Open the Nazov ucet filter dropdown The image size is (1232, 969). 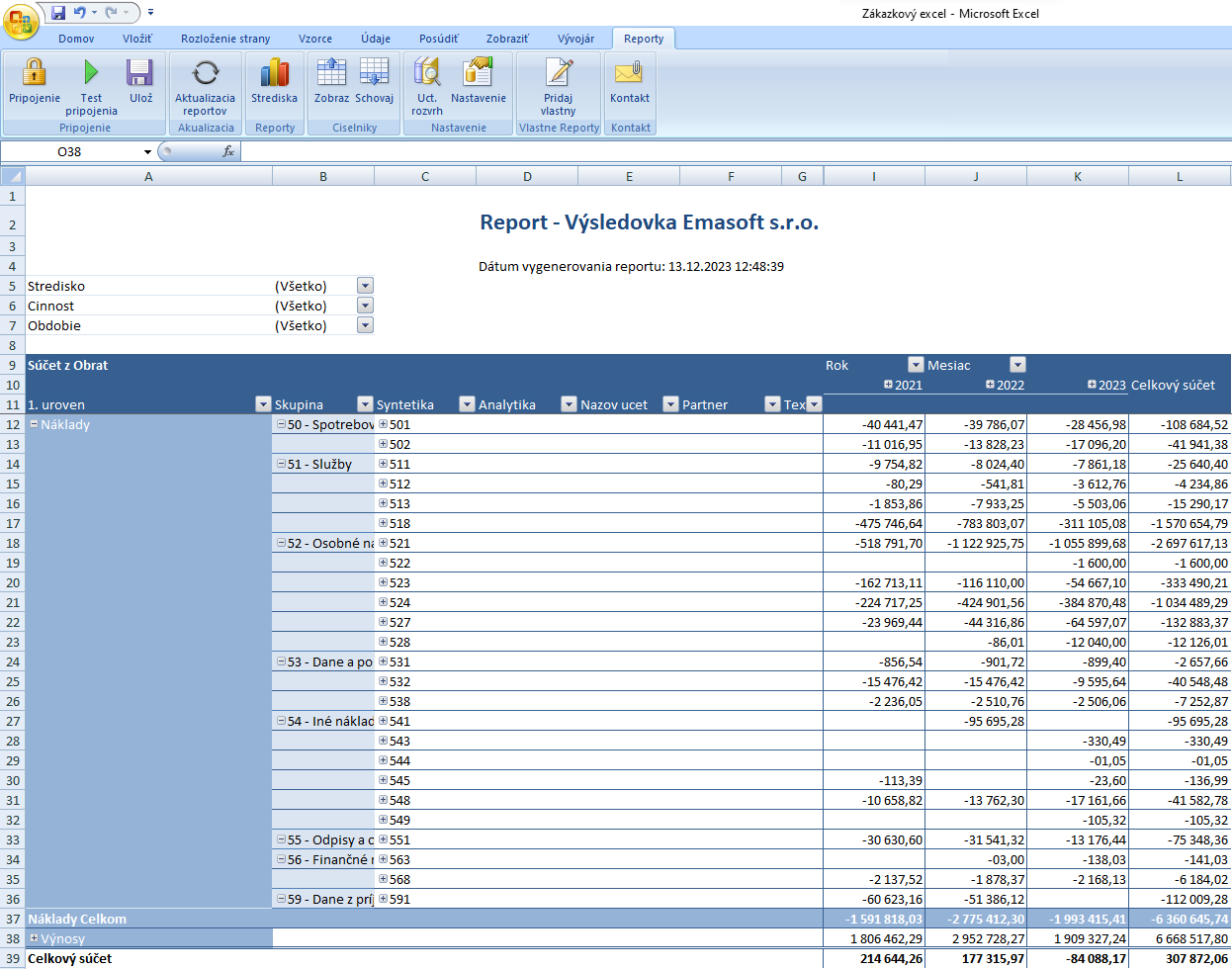click(x=670, y=404)
